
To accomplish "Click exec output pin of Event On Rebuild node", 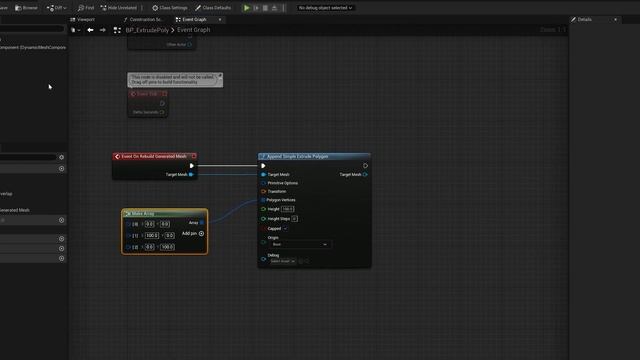I will coord(191,166).
